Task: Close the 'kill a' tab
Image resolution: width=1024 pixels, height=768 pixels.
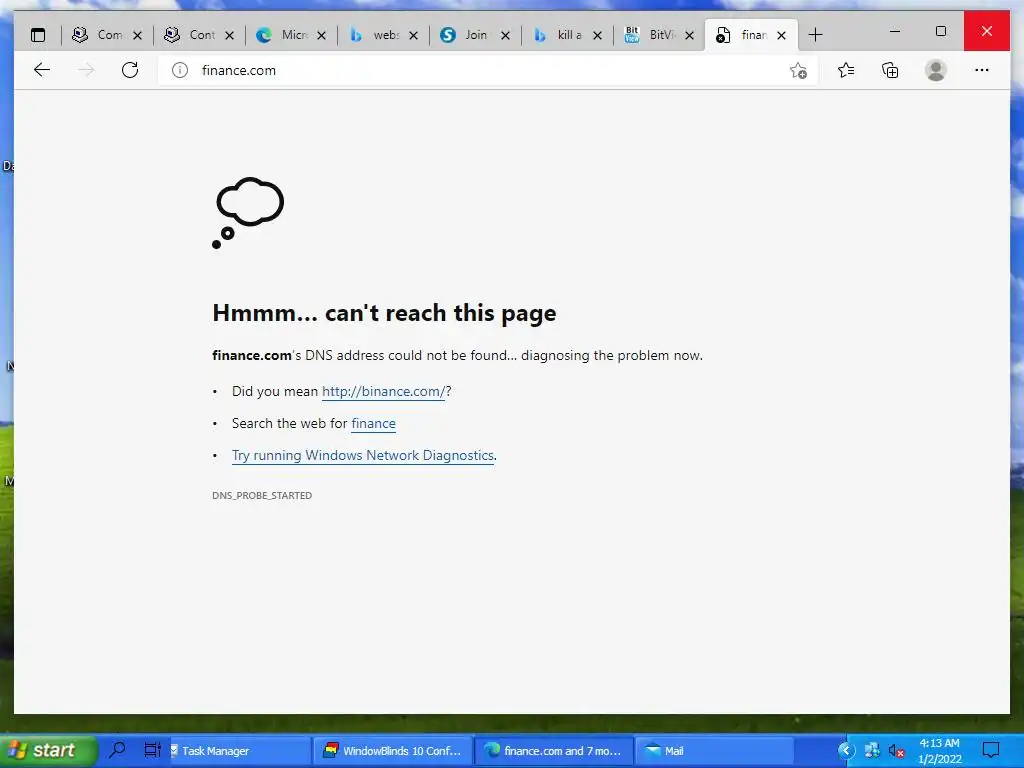Action: pyautogui.click(x=598, y=35)
